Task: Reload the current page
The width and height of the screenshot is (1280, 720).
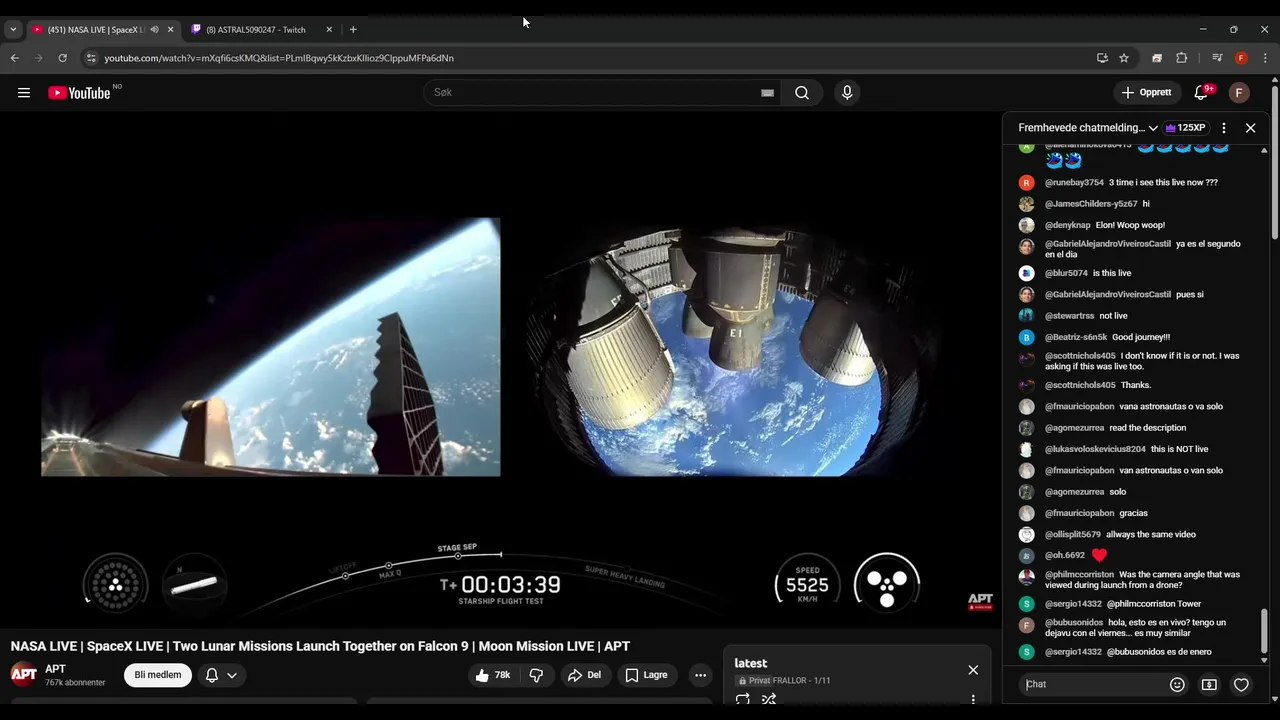Action: 62,58
